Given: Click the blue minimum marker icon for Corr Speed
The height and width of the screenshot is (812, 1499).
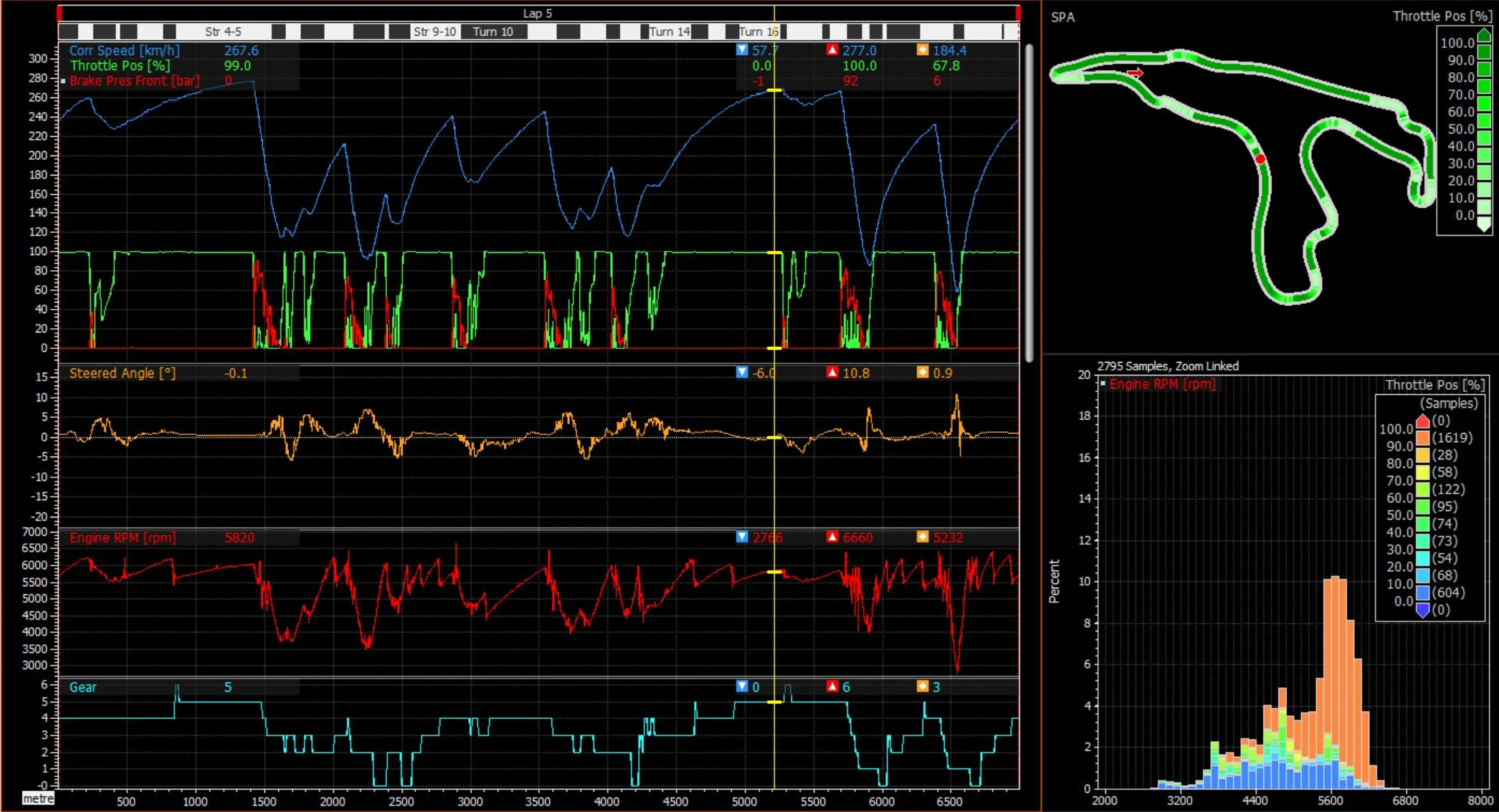Looking at the screenshot, I should tap(742, 50).
